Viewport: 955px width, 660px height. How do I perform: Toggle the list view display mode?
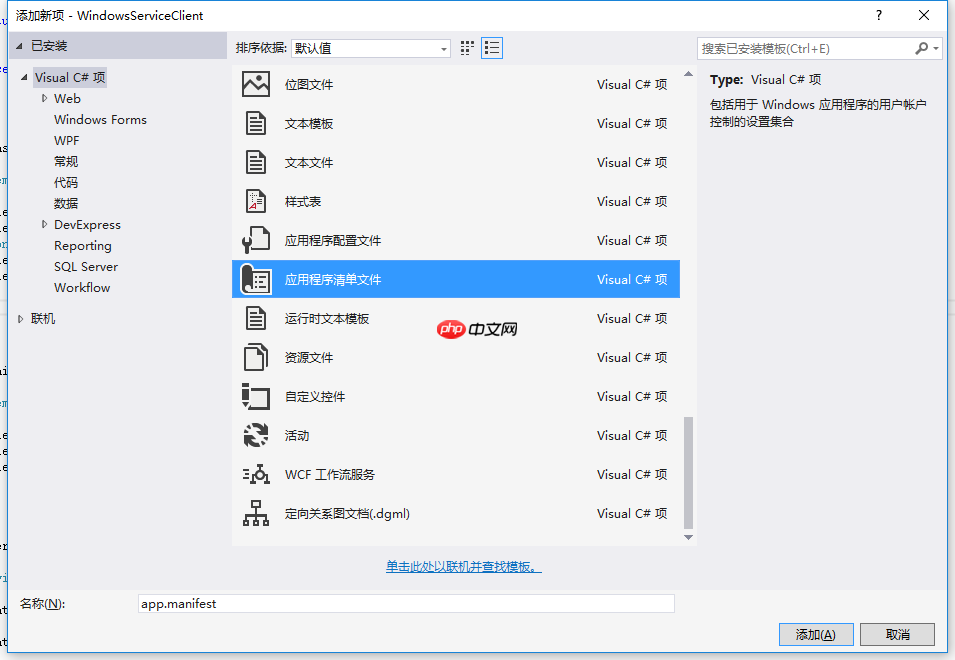tap(491, 47)
